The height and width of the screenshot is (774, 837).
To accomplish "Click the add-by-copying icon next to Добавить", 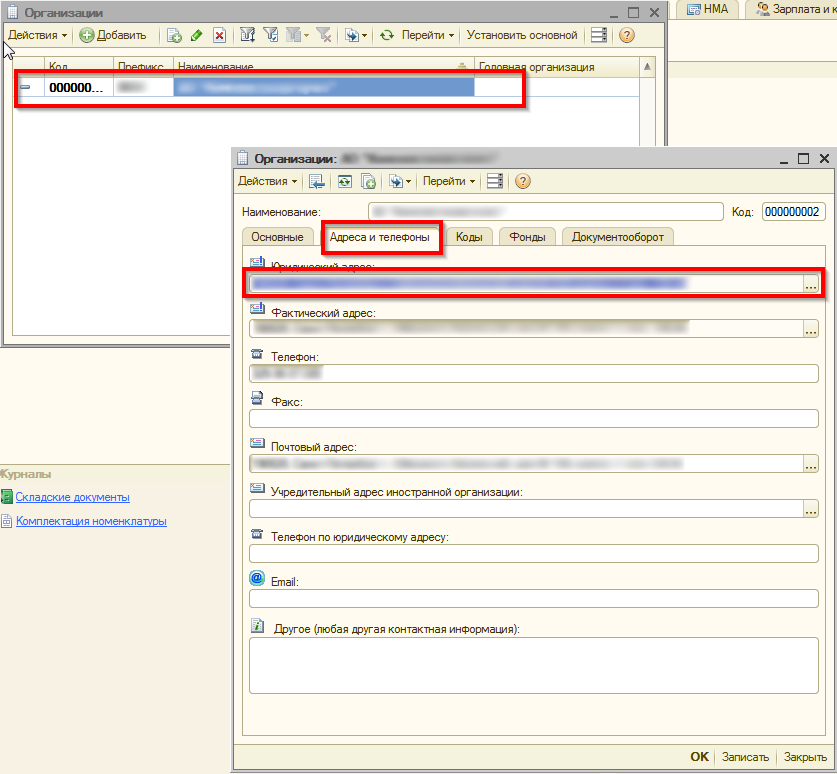I will (174, 35).
